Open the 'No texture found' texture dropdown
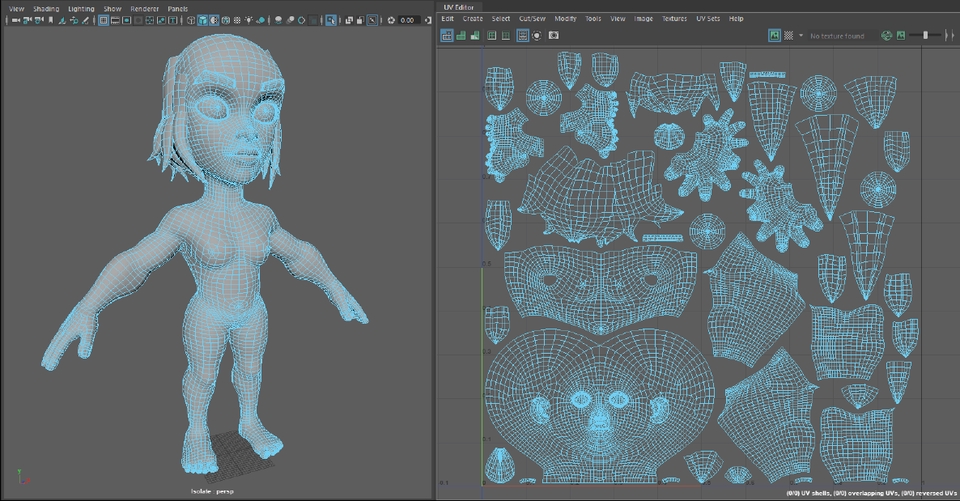Image resolution: width=960 pixels, height=501 pixels. click(837, 36)
